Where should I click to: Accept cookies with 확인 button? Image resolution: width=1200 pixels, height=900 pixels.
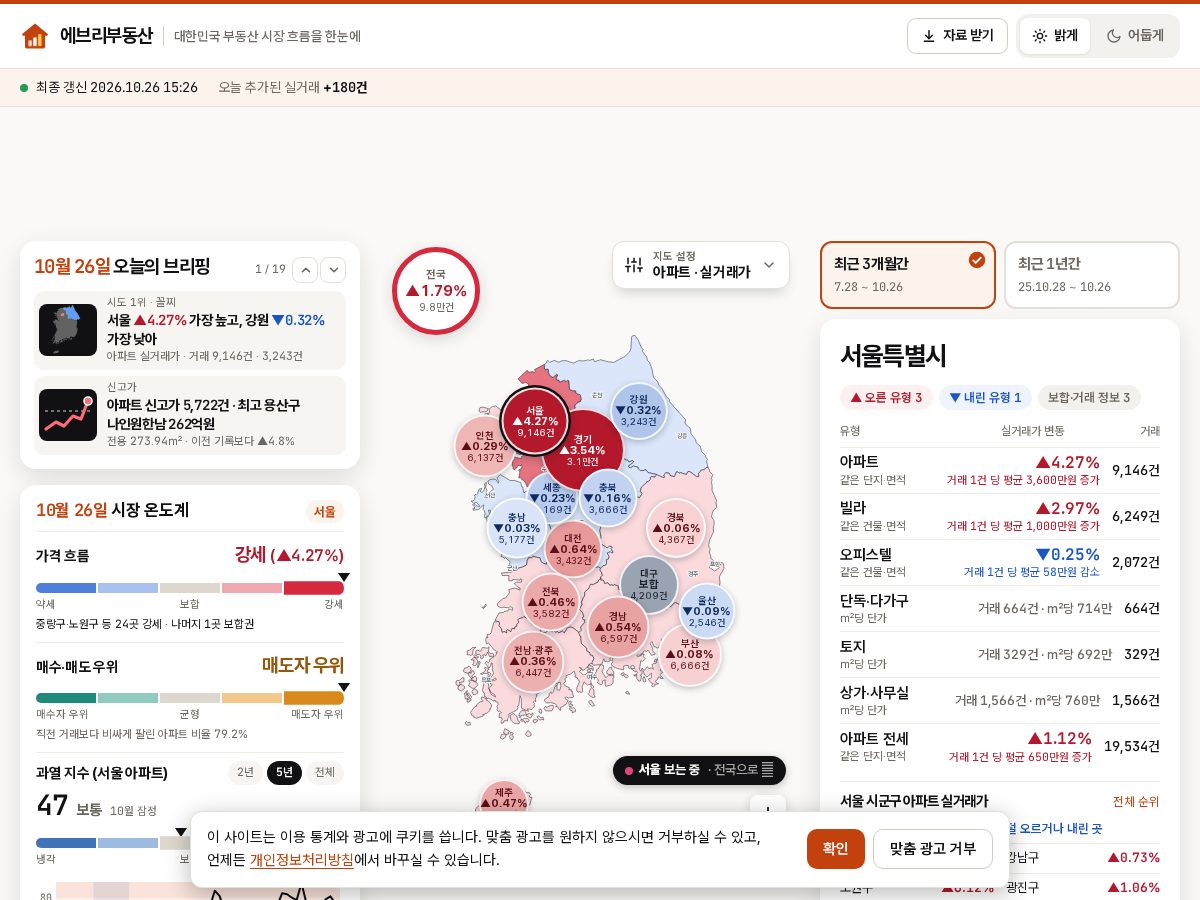click(836, 849)
